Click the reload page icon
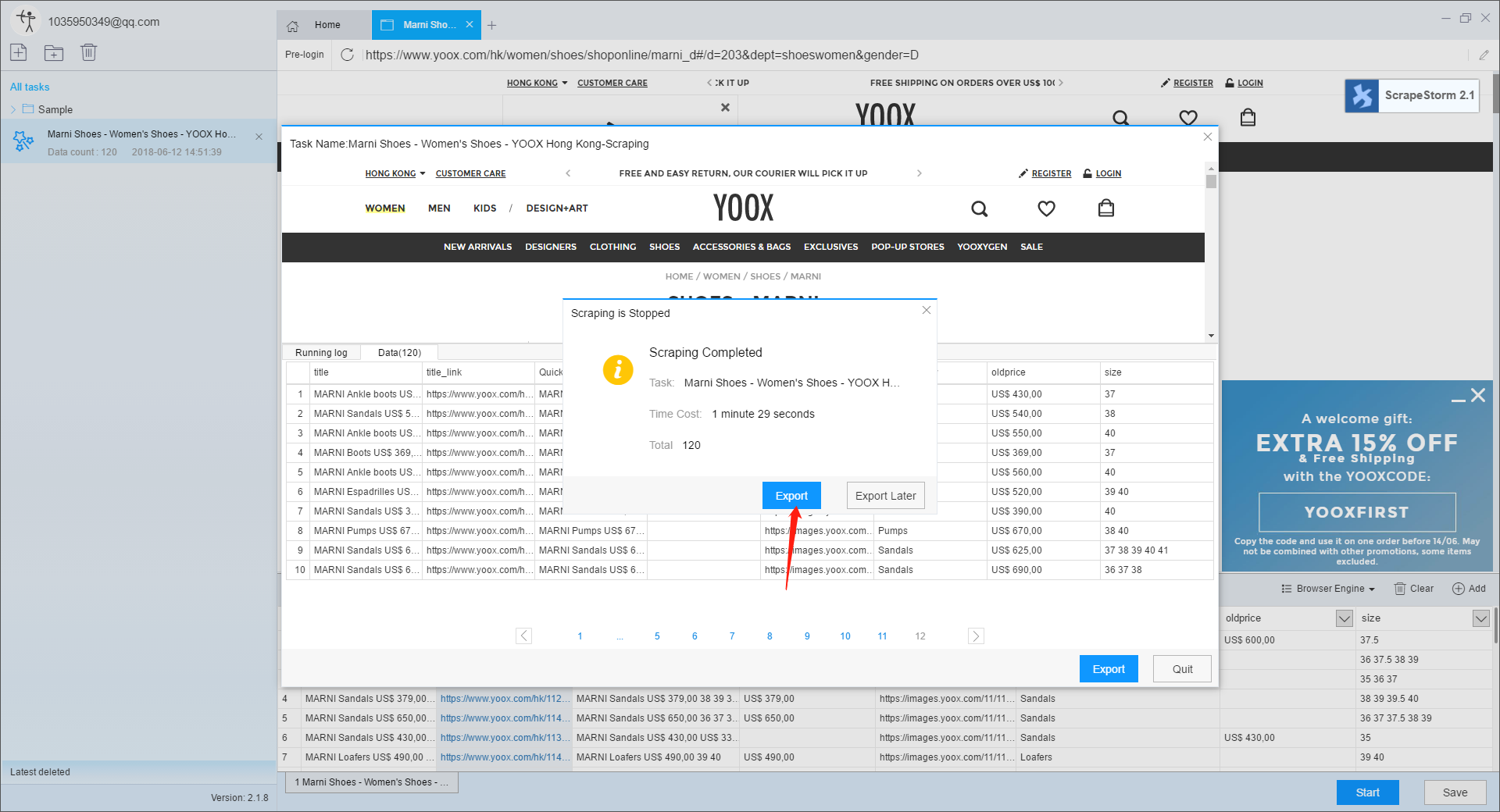The width and height of the screenshot is (1500, 812). pos(348,55)
